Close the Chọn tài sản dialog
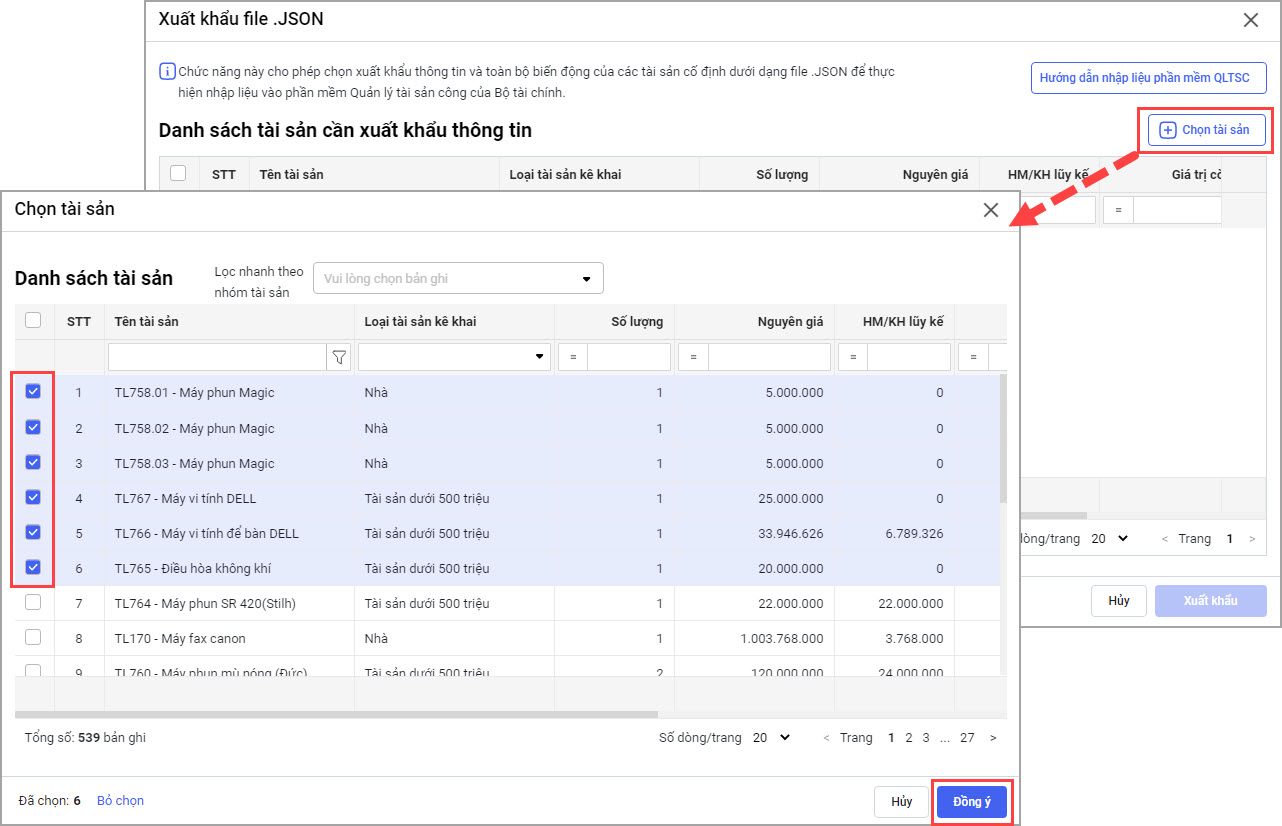Viewport: 1282px width, 826px height. (990, 210)
